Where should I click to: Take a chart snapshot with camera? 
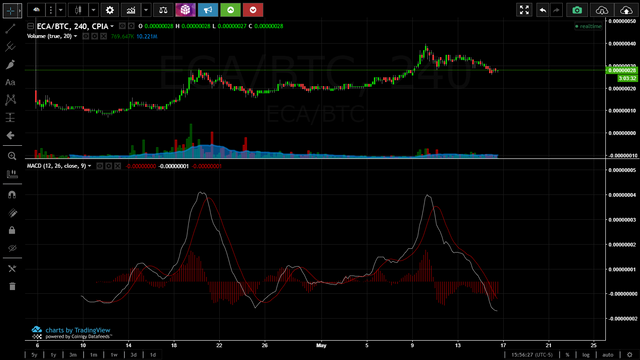[577, 10]
